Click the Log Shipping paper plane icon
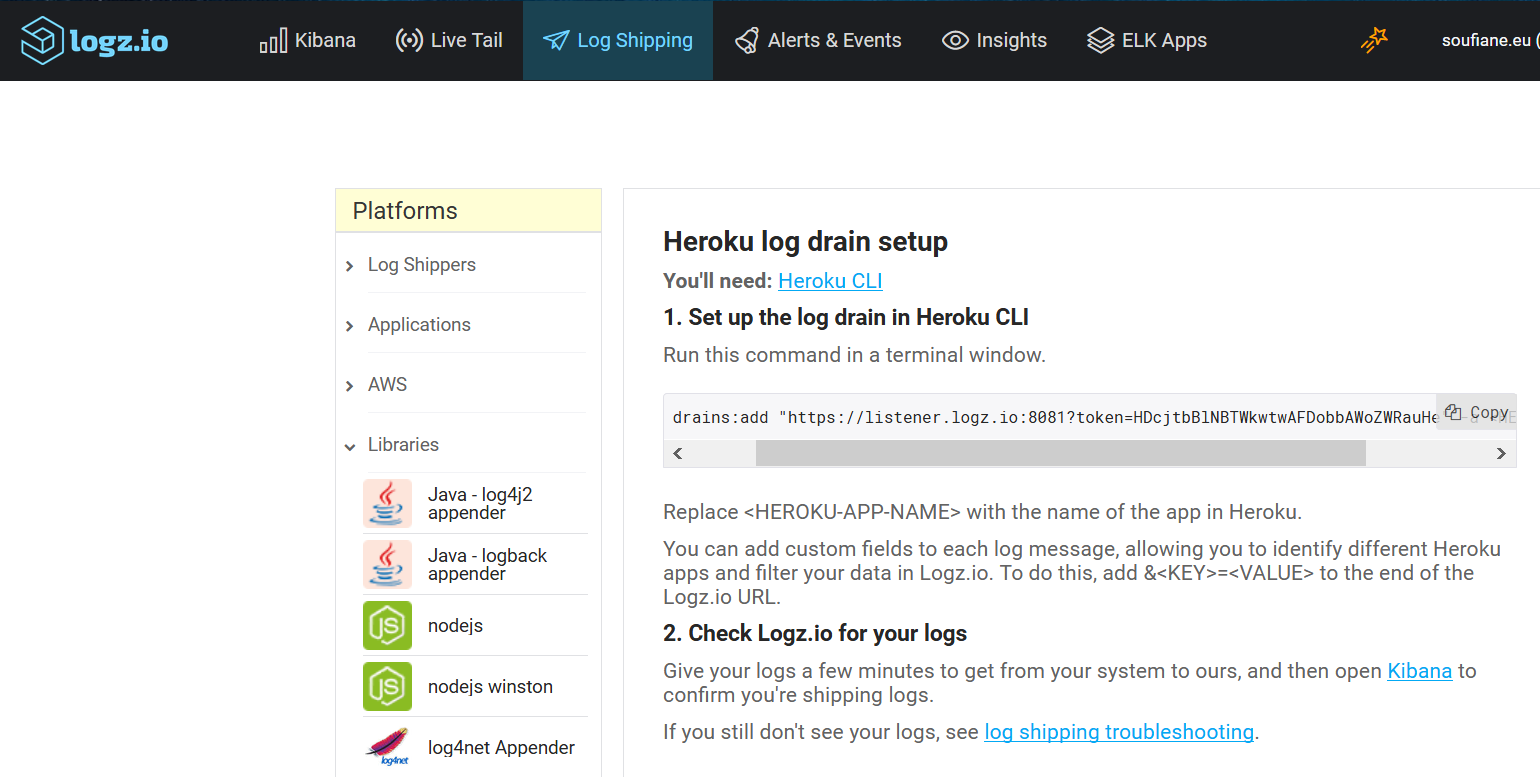Image resolution: width=1540 pixels, height=777 pixels. click(556, 41)
